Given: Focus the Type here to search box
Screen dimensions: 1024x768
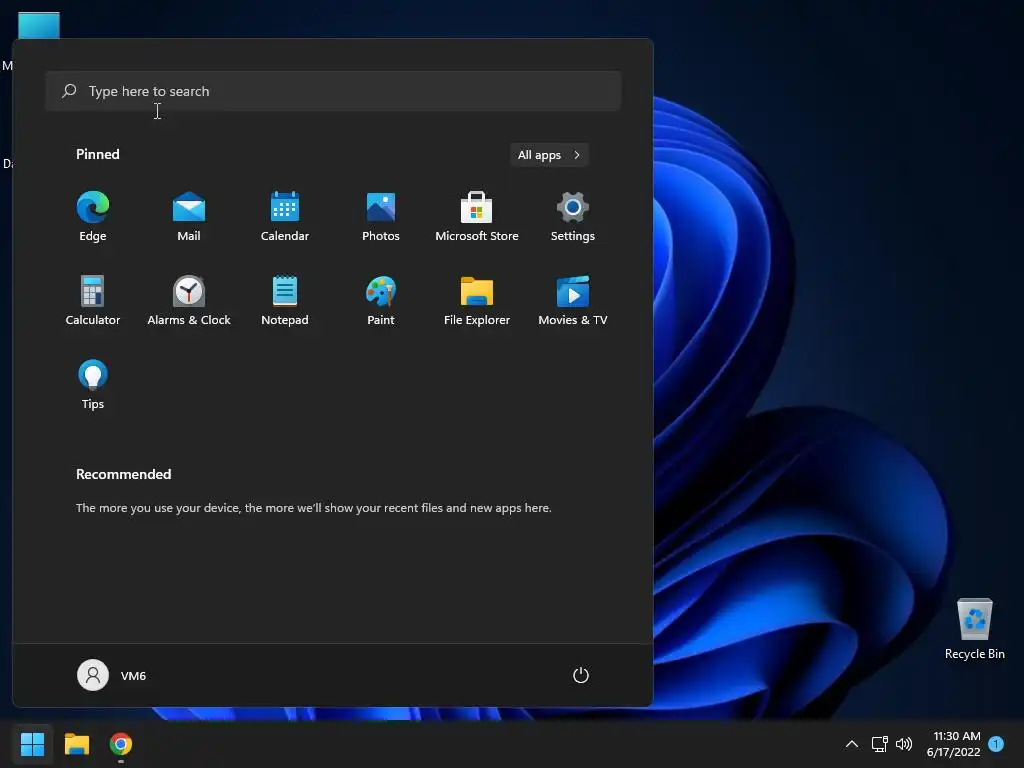Looking at the screenshot, I should pyautogui.click(x=333, y=91).
